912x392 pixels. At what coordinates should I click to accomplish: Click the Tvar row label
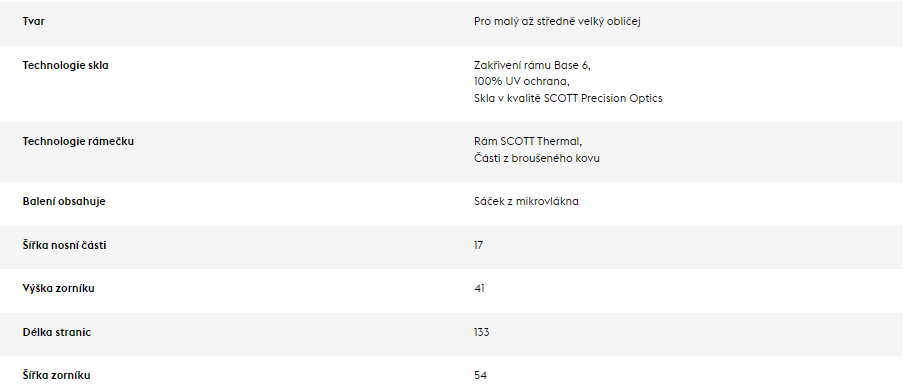(x=34, y=22)
